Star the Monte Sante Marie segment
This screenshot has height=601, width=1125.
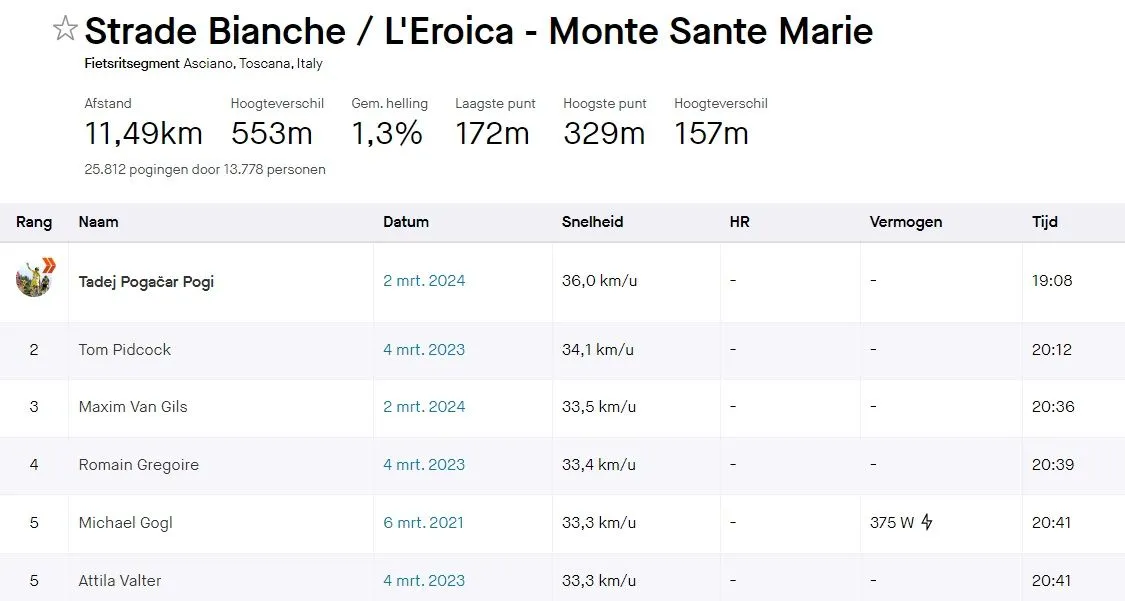click(x=65, y=29)
